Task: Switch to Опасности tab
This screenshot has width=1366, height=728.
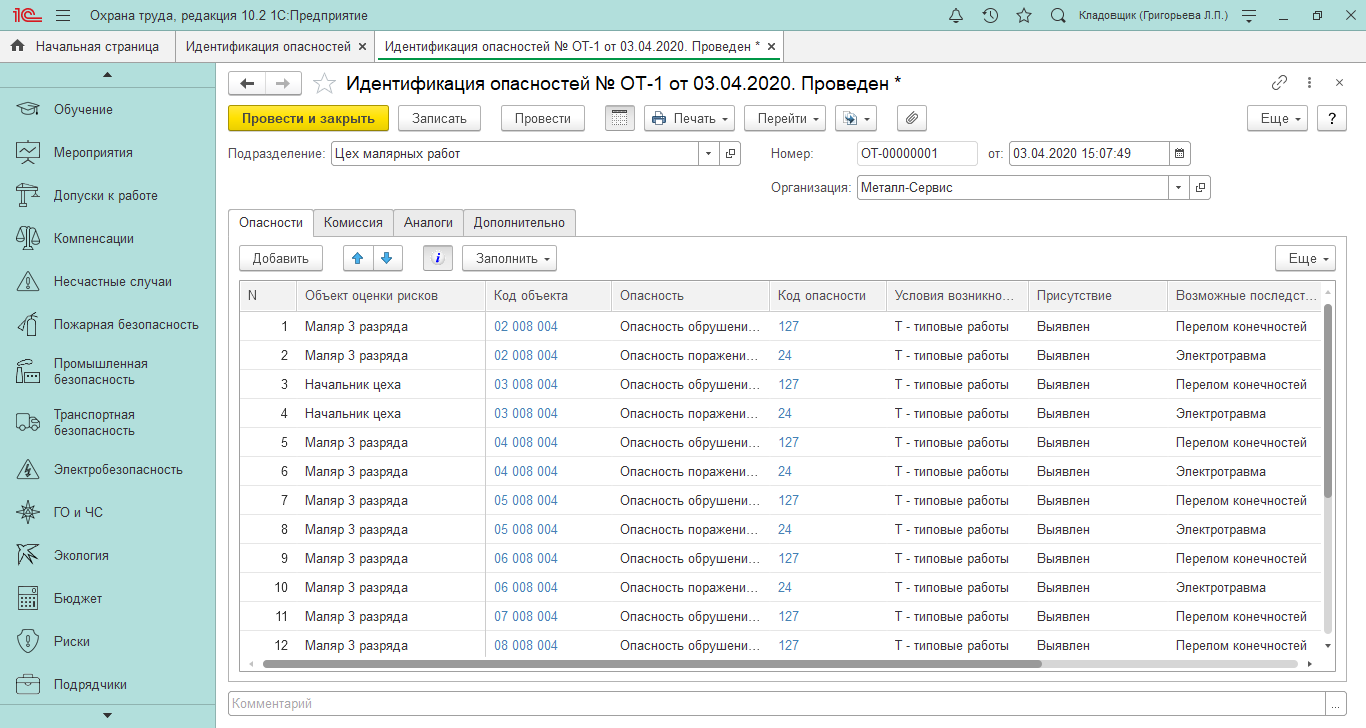Action: [271, 223]
